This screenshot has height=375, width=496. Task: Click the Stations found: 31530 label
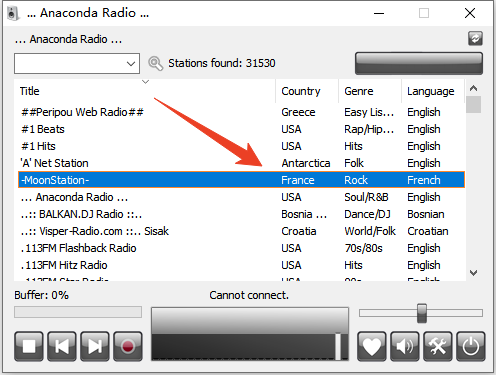click(x=222, y=63)
